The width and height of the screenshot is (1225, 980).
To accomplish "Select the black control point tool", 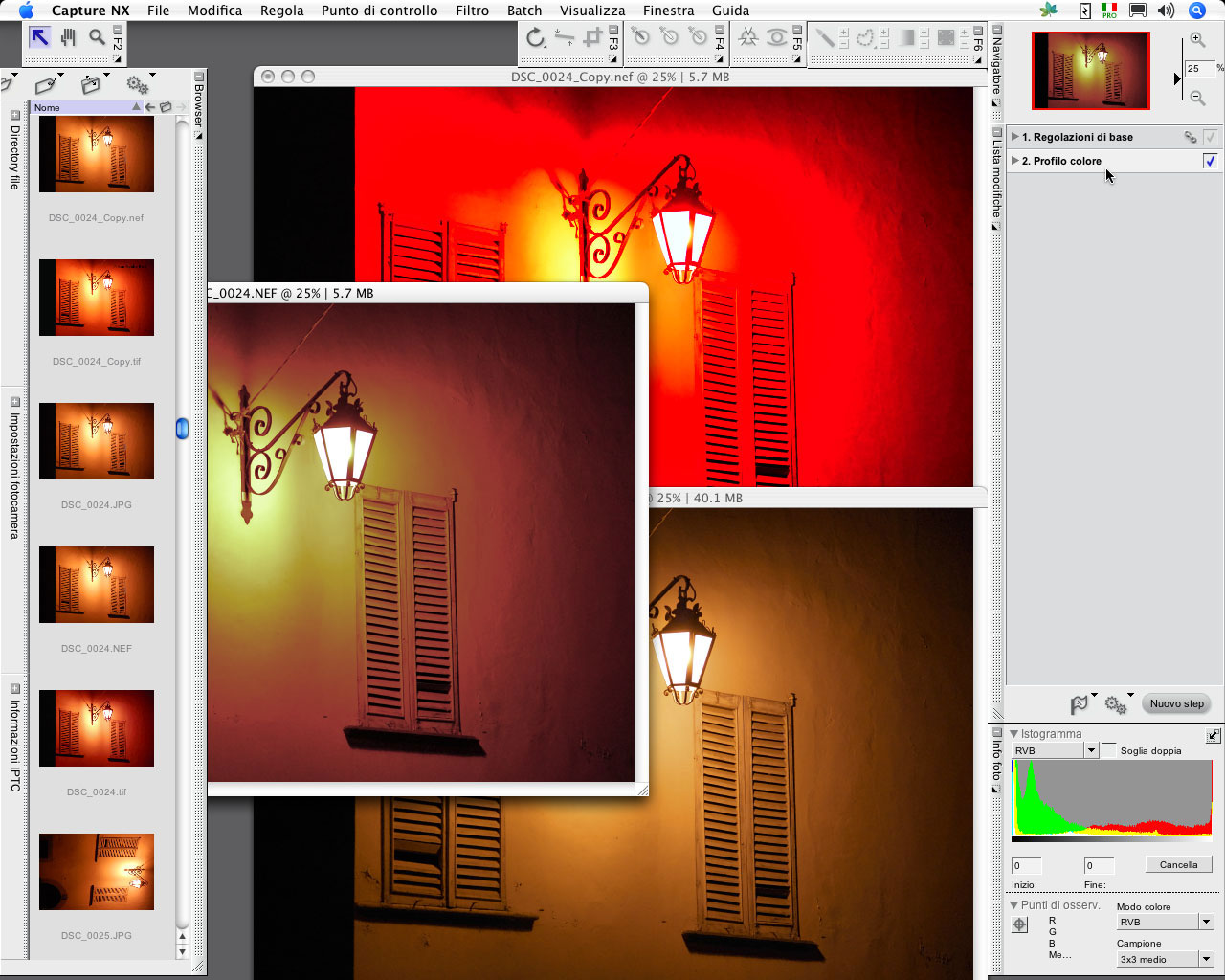I will 640,37.
